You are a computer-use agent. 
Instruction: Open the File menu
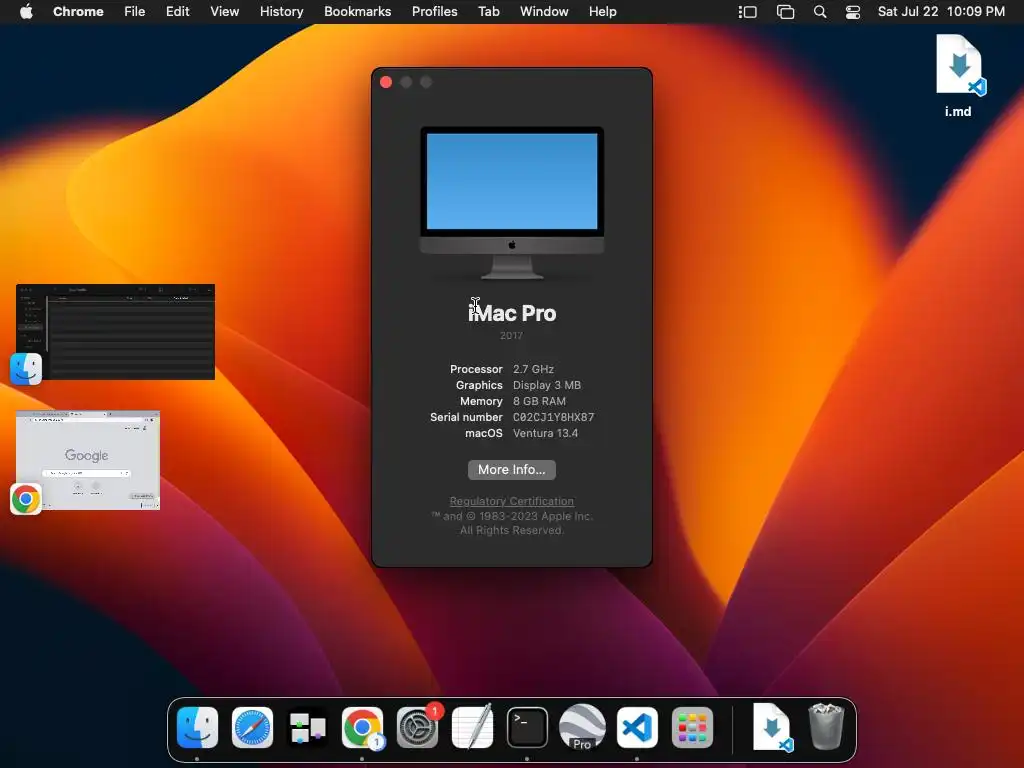[x=135, y=12]
